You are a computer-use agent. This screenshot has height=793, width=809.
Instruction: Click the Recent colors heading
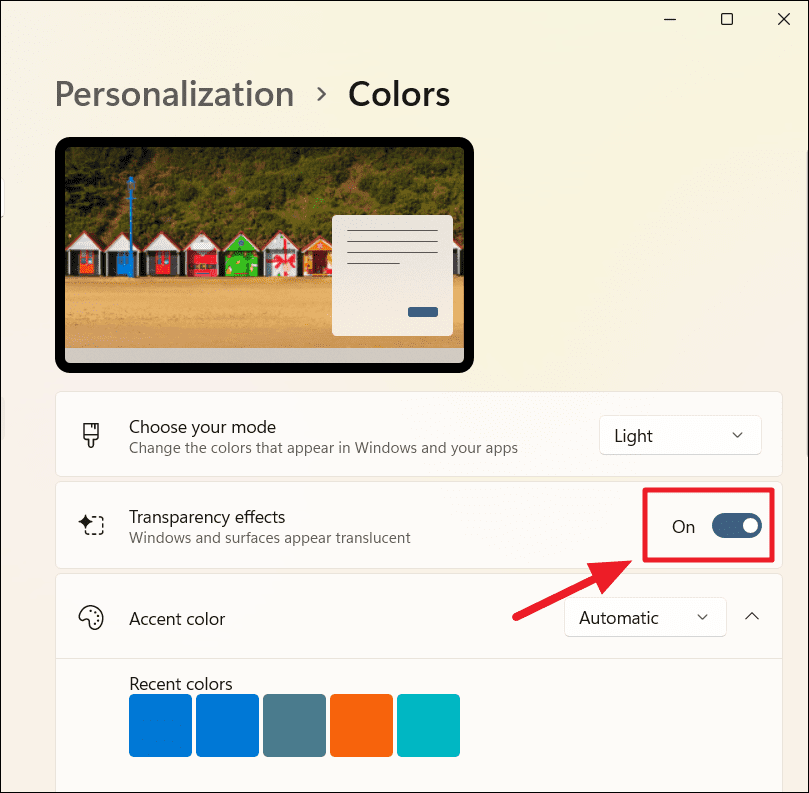pos(181,684)
